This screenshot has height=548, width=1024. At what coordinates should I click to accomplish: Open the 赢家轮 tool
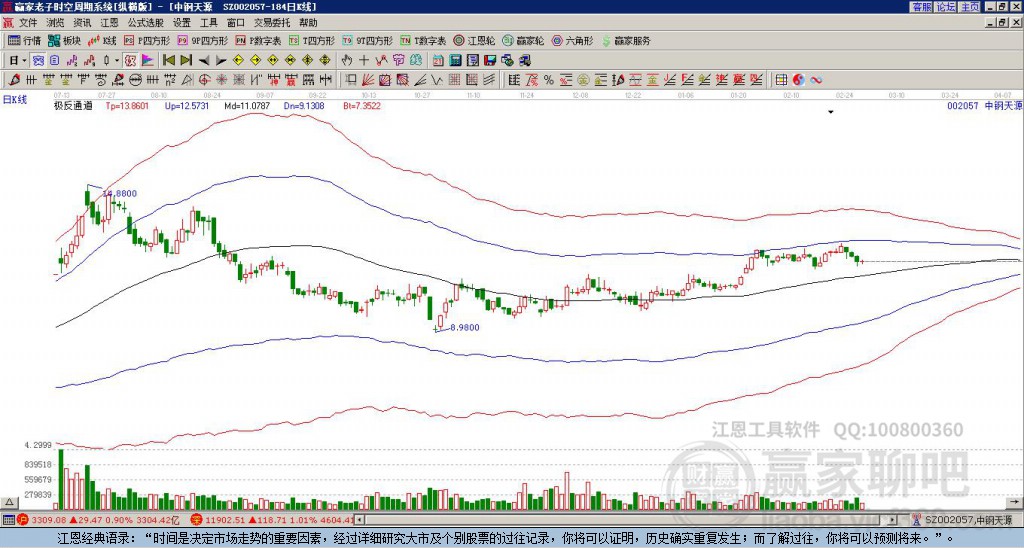523,41
